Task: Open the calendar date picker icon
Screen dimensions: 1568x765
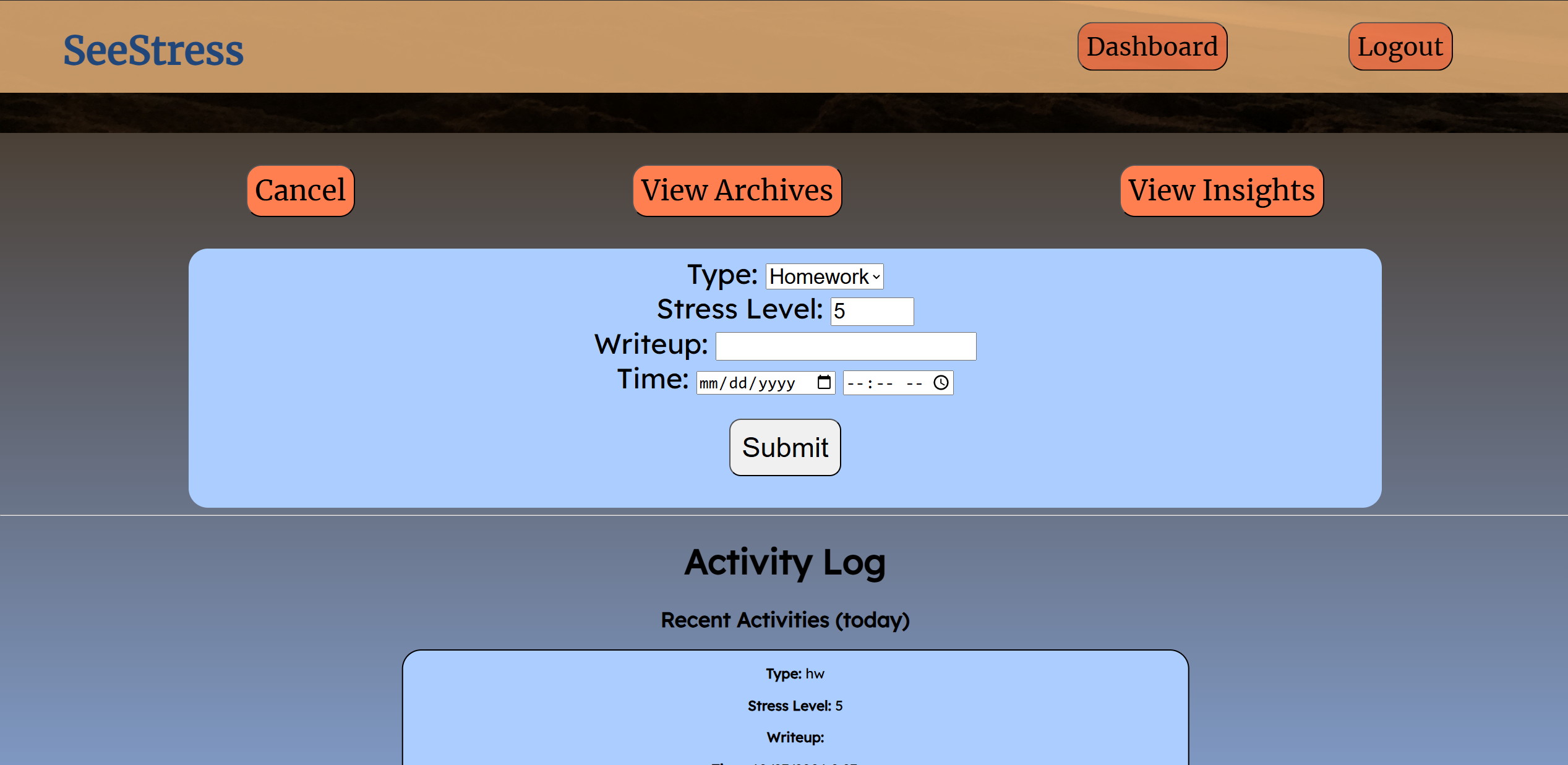Action: click(x=823, y=383)
